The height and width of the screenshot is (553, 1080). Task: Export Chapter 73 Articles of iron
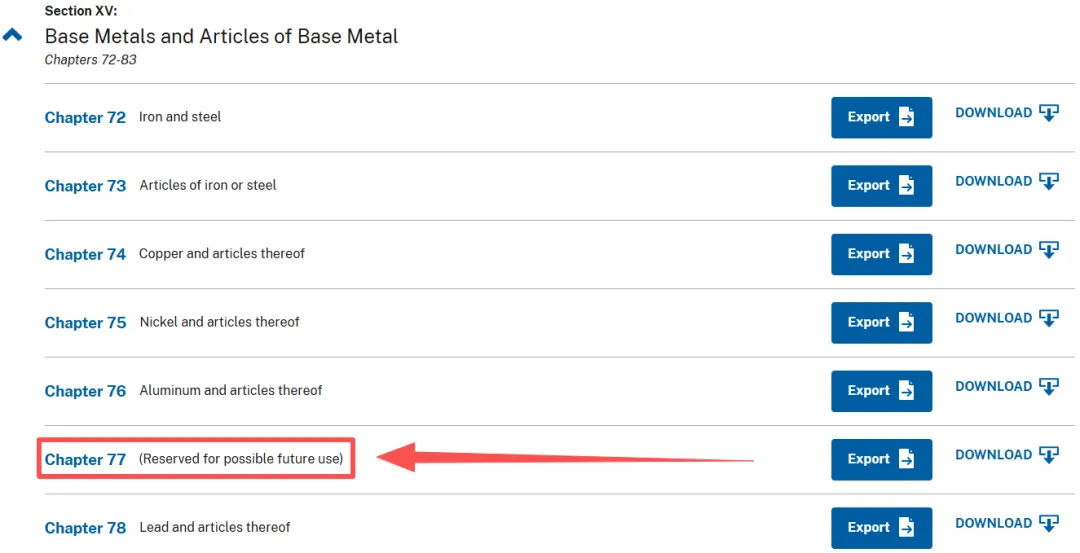pos(881,186)
